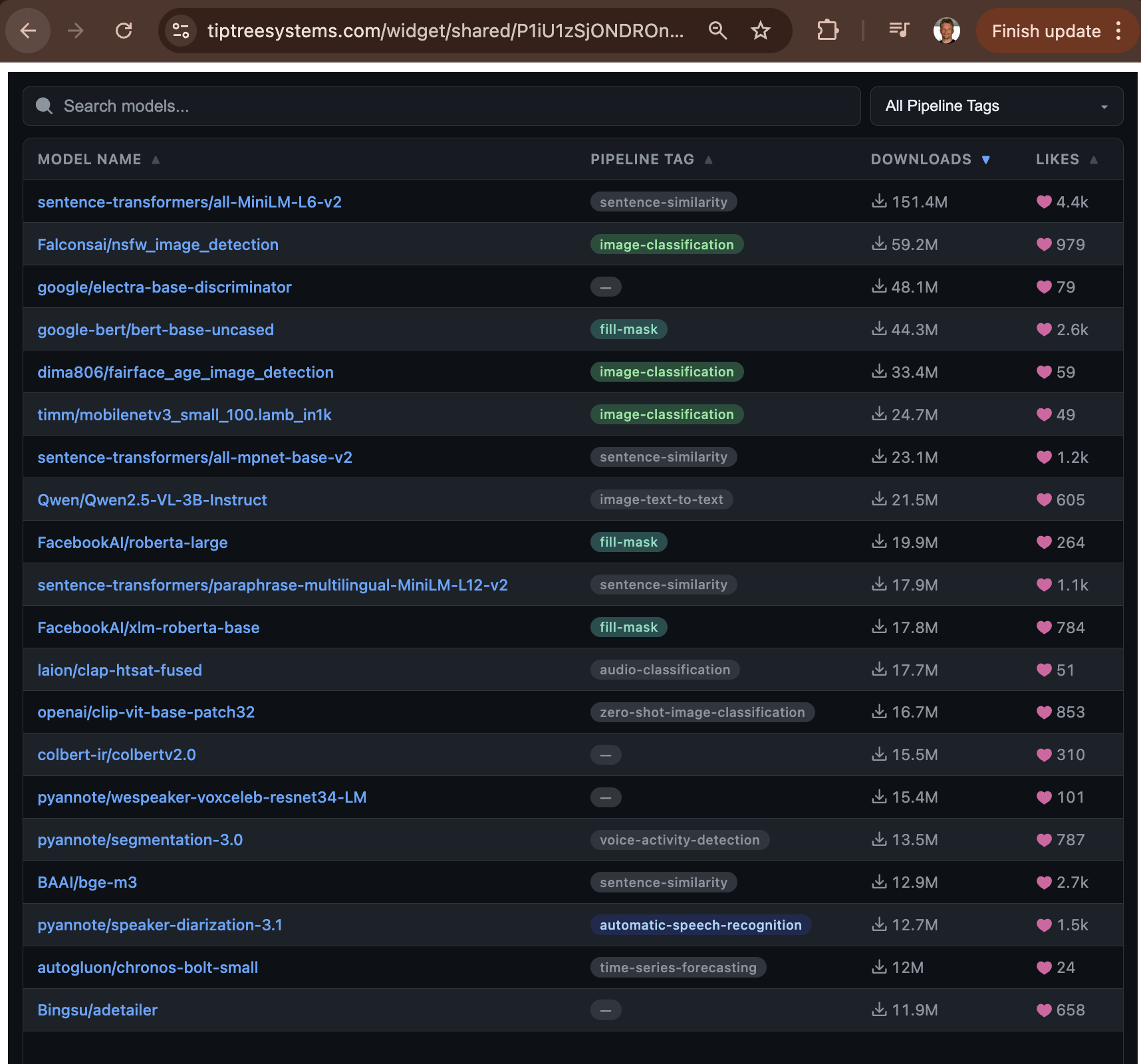
Task: Reload the current page
Action: pos(124,30)
